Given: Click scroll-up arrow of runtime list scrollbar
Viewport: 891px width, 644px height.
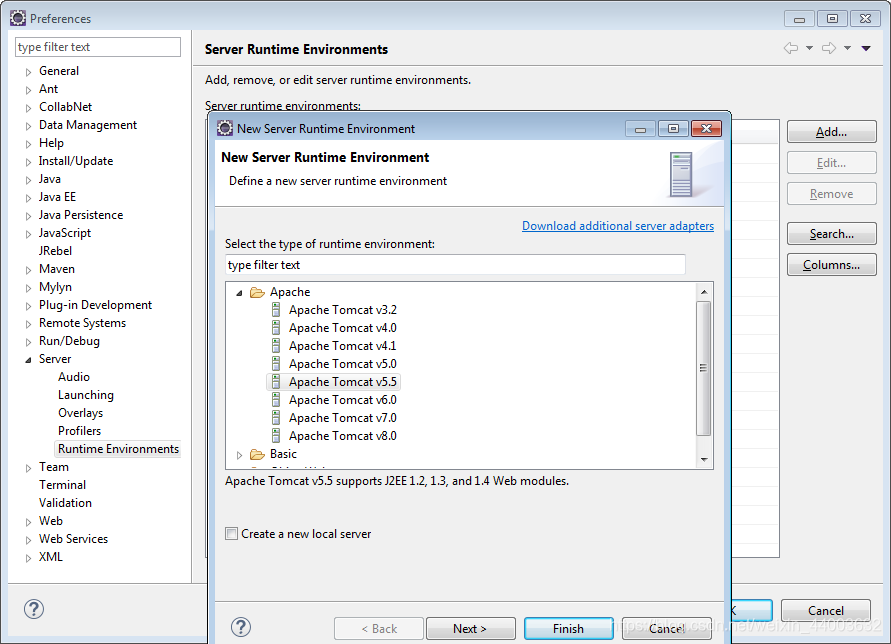Looking at the screenshot, I should tap(704, 292).
